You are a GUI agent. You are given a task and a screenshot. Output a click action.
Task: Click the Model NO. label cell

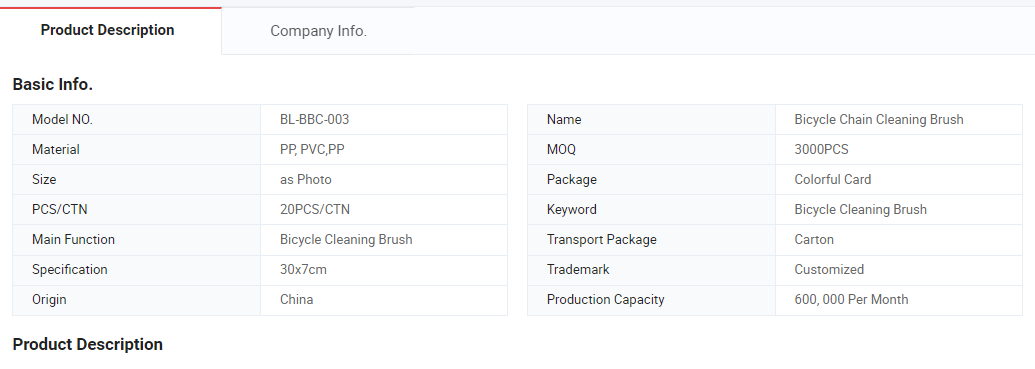click(x=137, y=119)
